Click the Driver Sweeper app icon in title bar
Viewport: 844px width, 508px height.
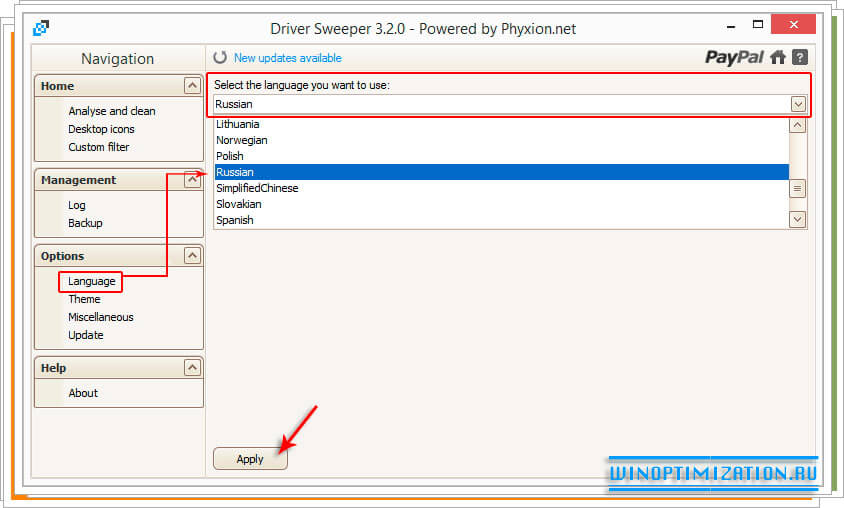pyautogui.click(x=41, y=28)
